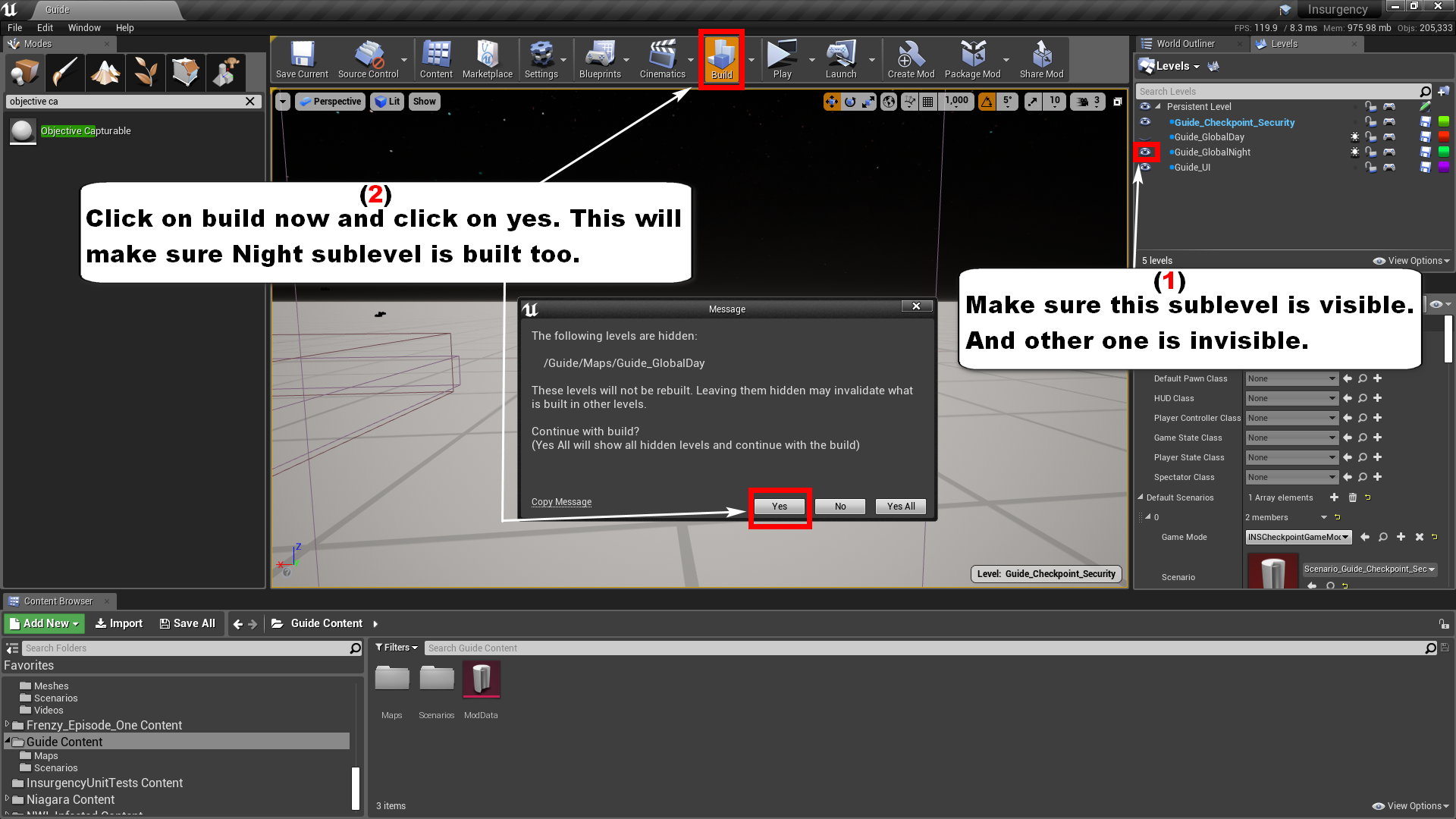Select the Landscape mode icon
This screenshot has height=819, width=1456.
pyautogui.click(x=105, y=73)
